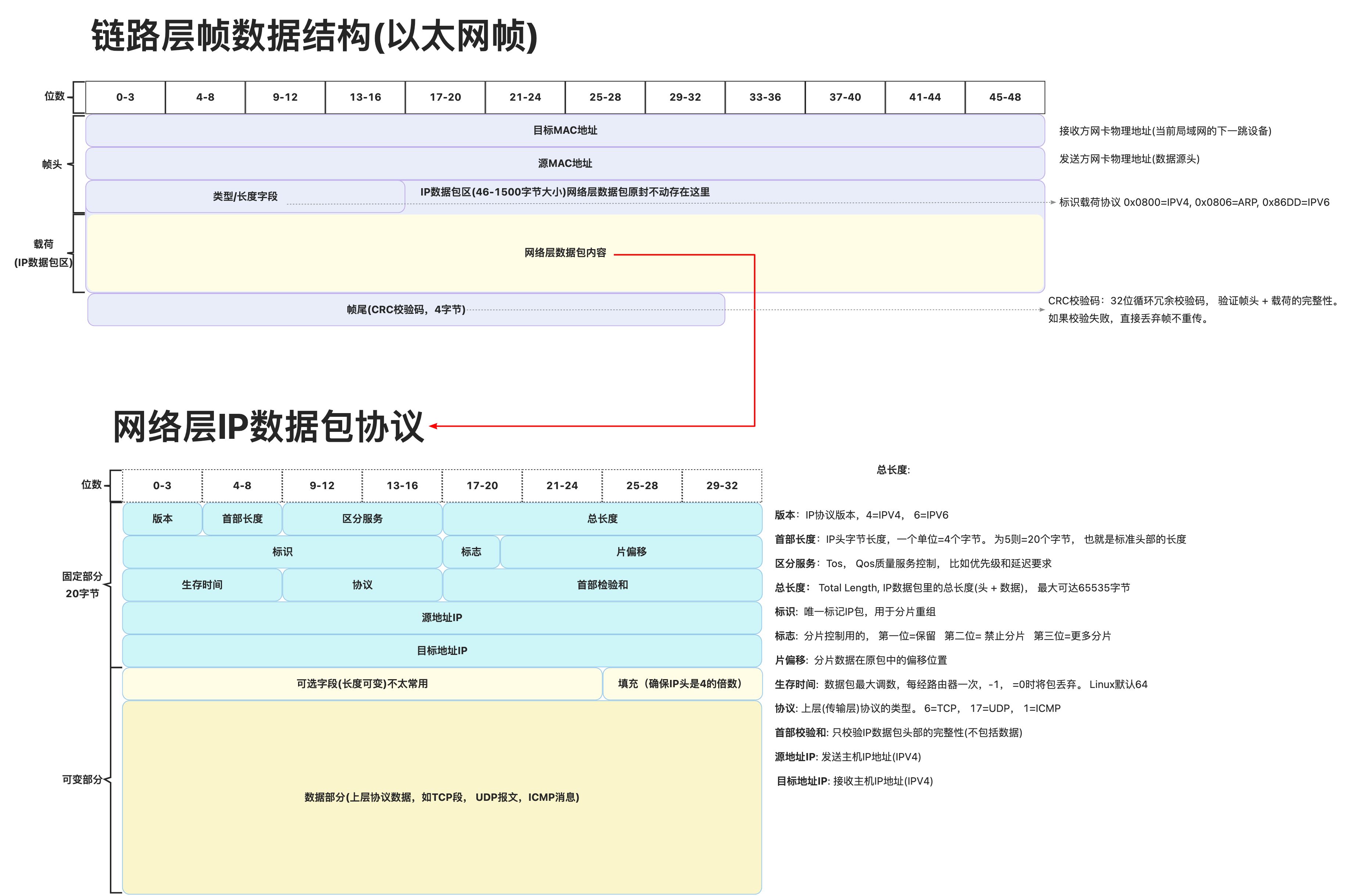This screenshot has width=1350, height=896.
Task: Select the 数据部分(上层协议数据) large box
Action: point(442,797)
